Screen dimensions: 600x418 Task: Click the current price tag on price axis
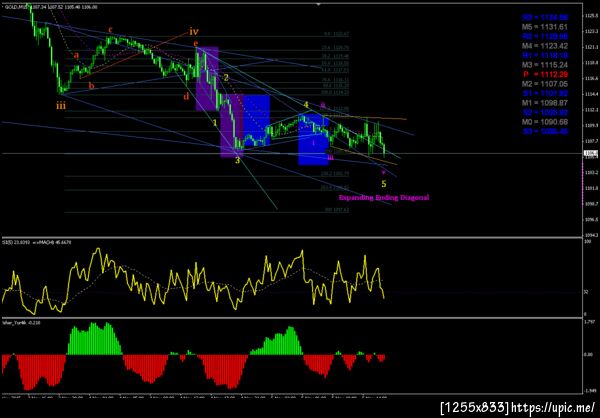pos(591,153)
